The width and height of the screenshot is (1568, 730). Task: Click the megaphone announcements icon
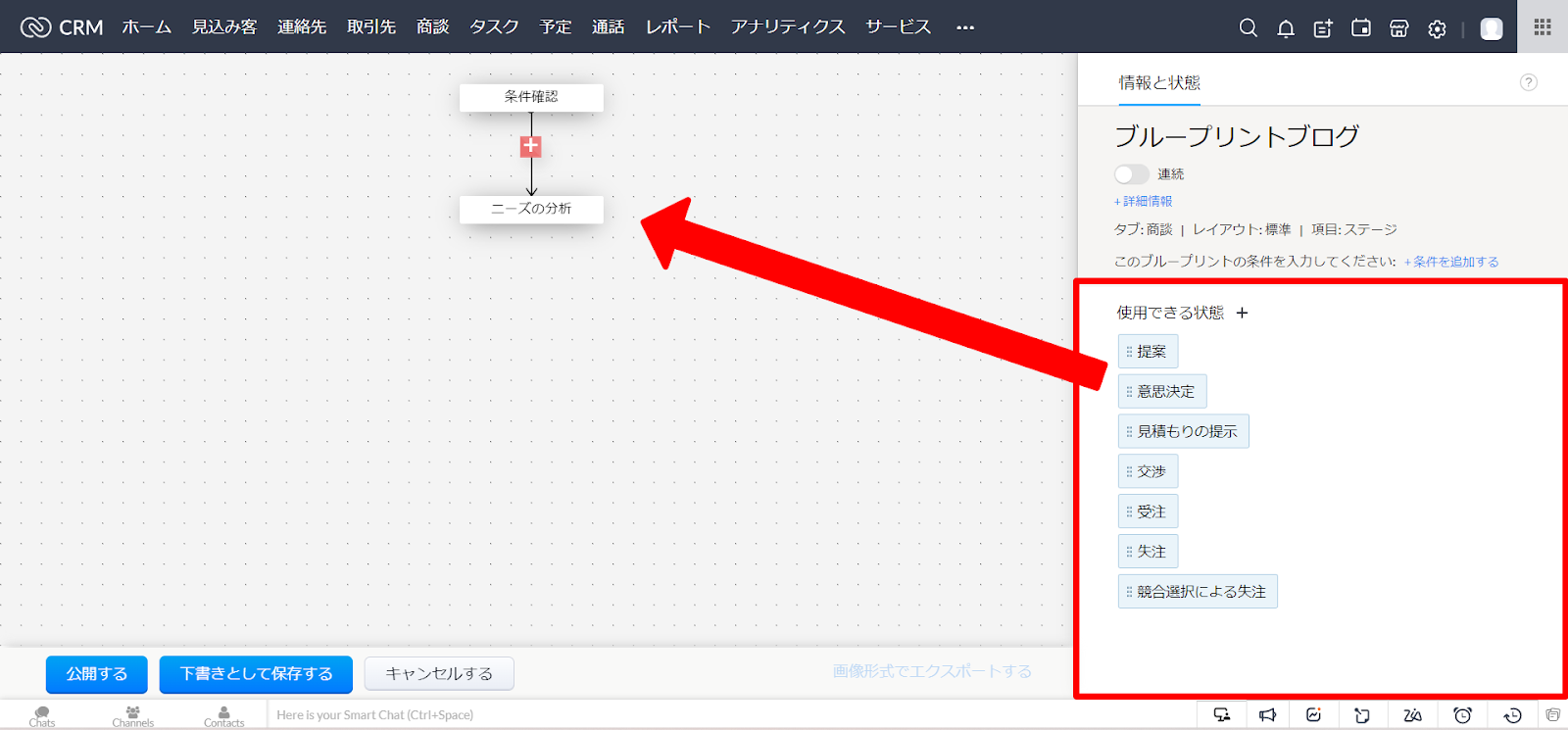[1267, 715]
